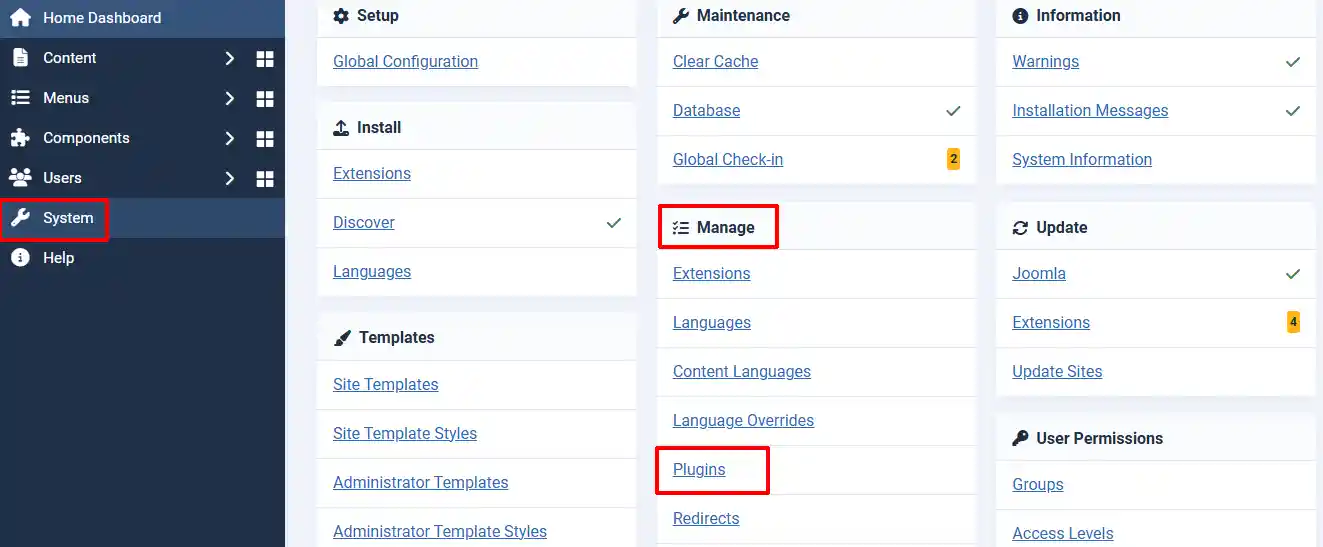
Task: Click the Help info icon in sidebar
Action: coord(20,258)
